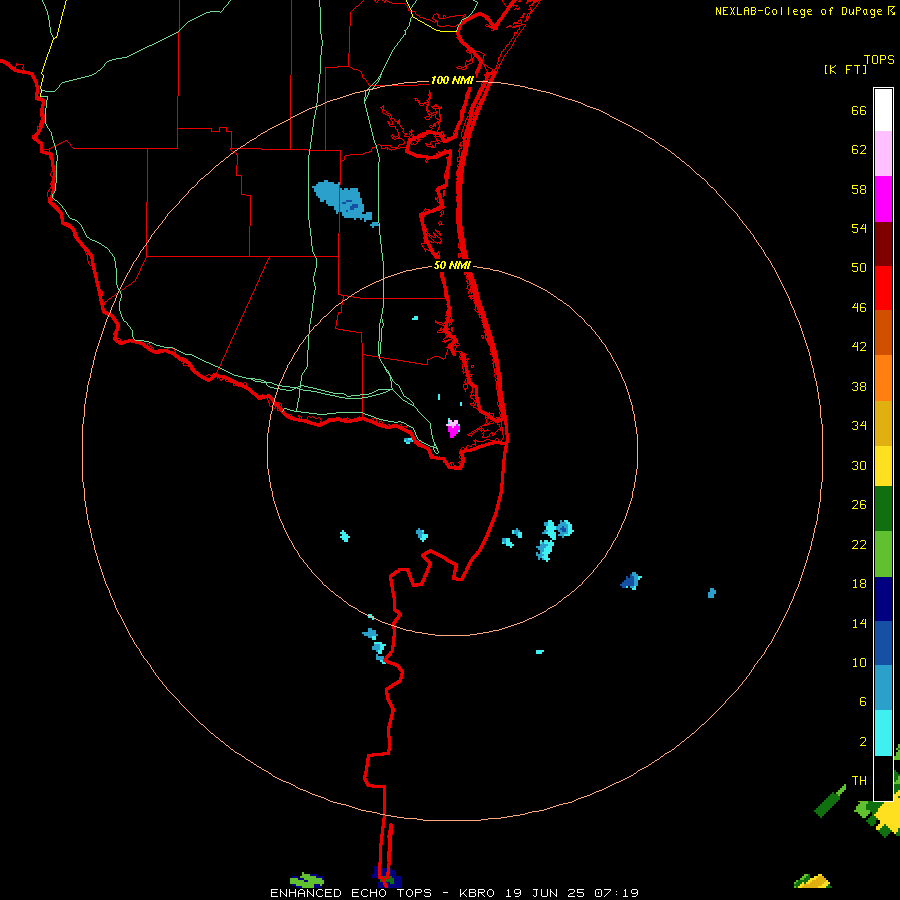Select the magenta legend color band

[883, 199]
